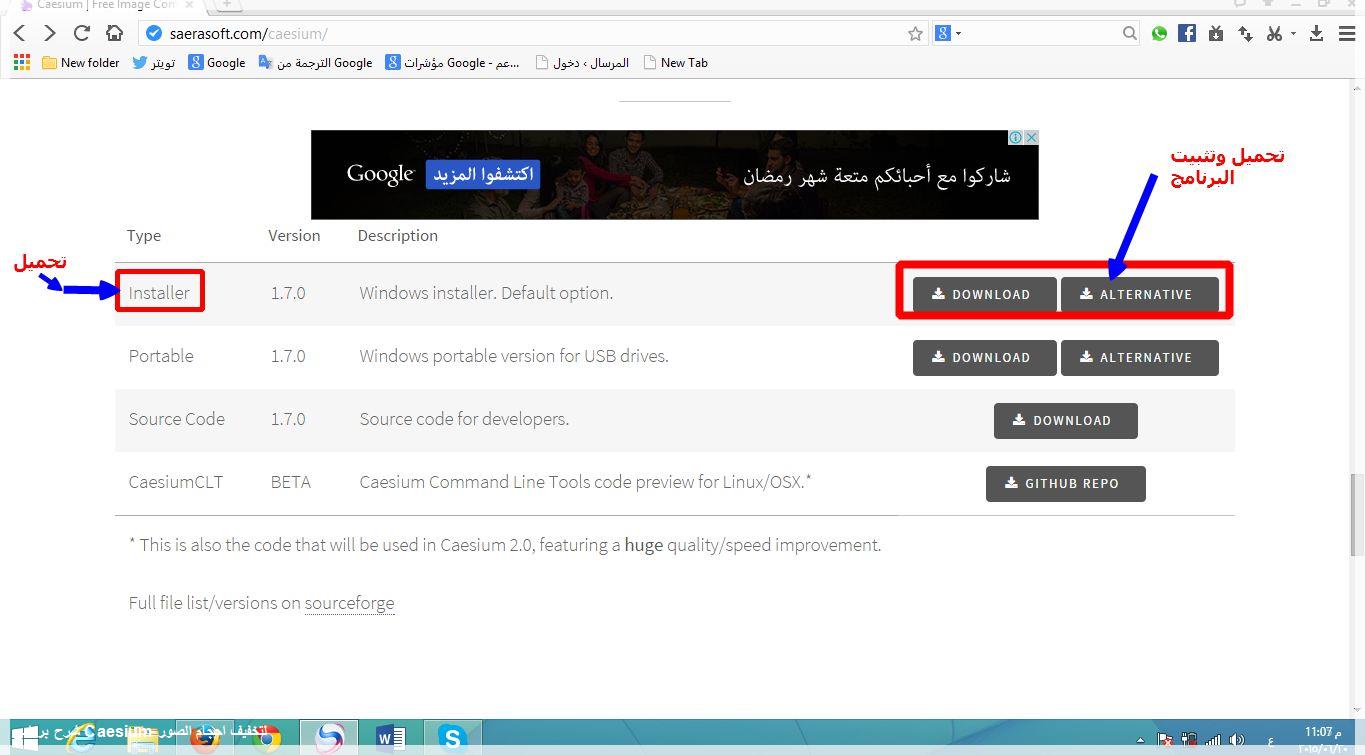Click the battery power tray icon
This screenshot has height=755, width=1365.
tap(1189, 740)
